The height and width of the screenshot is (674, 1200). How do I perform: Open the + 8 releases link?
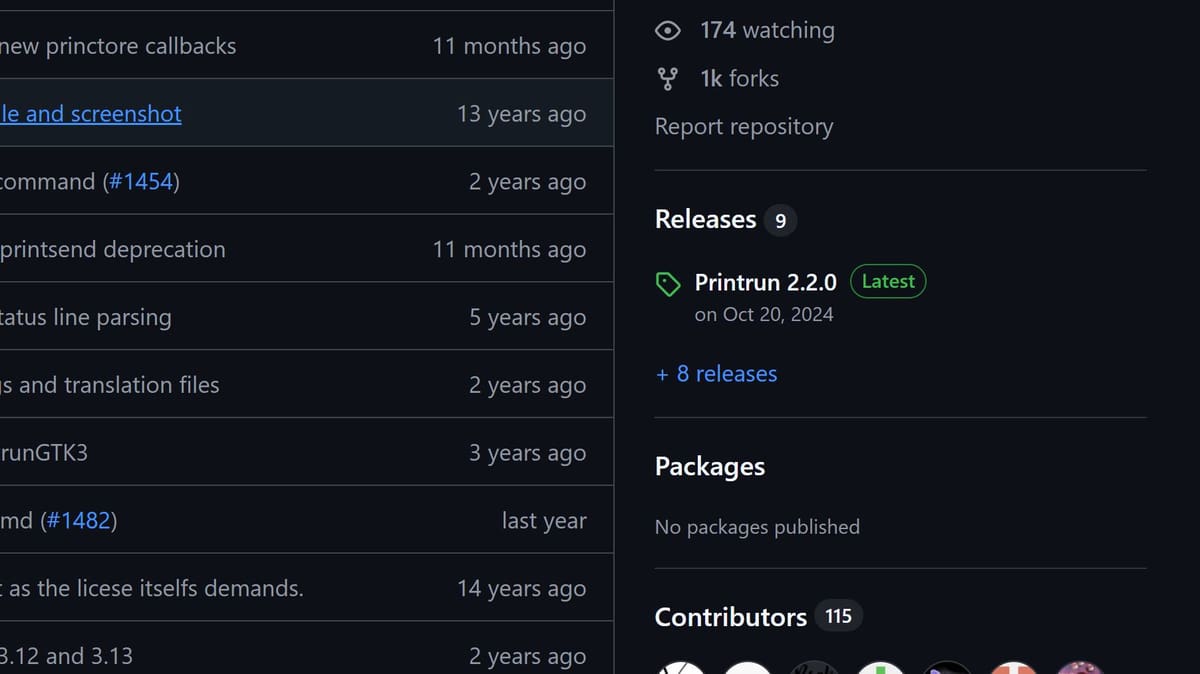[716, 374]
